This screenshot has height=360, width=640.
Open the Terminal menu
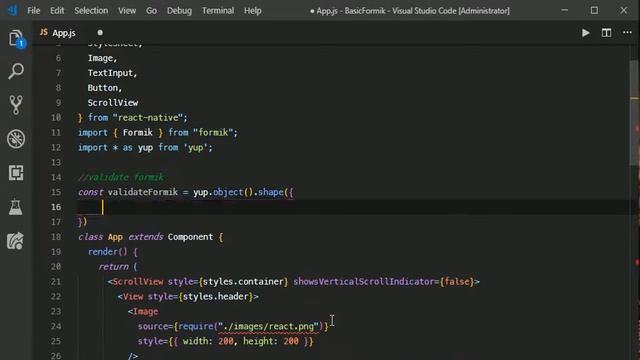coord(218,11)
